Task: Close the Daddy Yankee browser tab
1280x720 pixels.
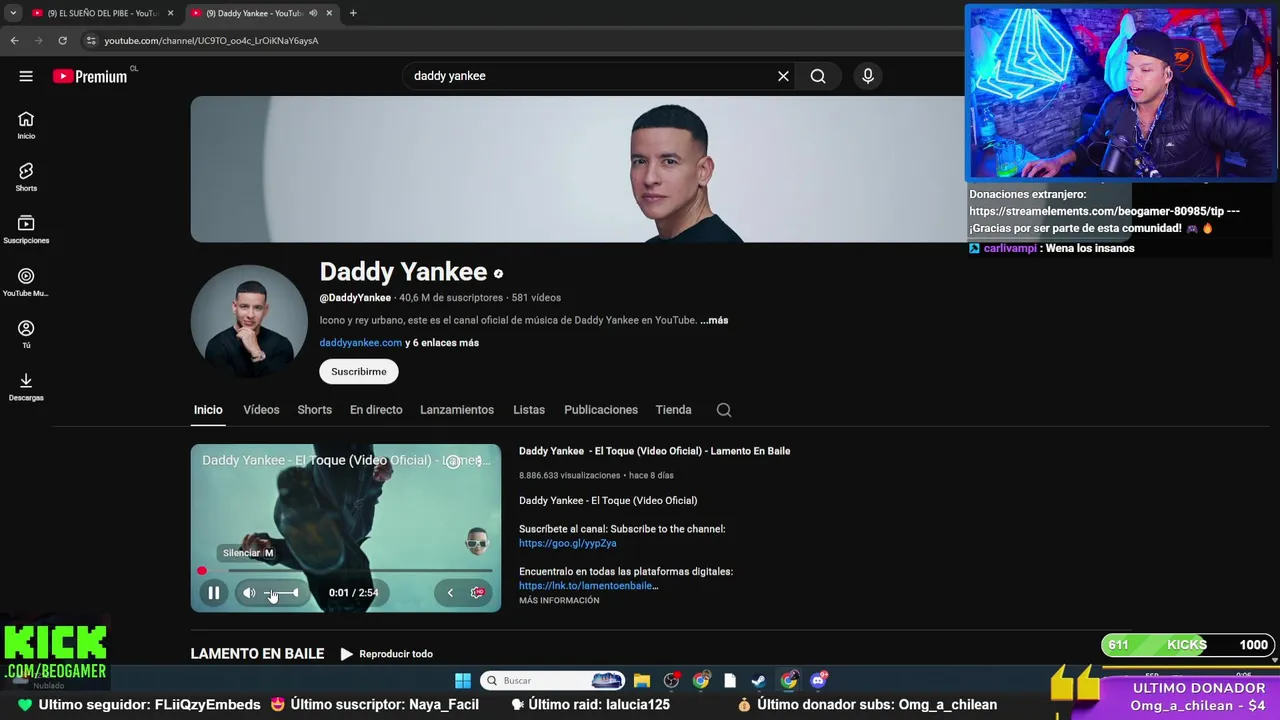Action: pos(329,13)
